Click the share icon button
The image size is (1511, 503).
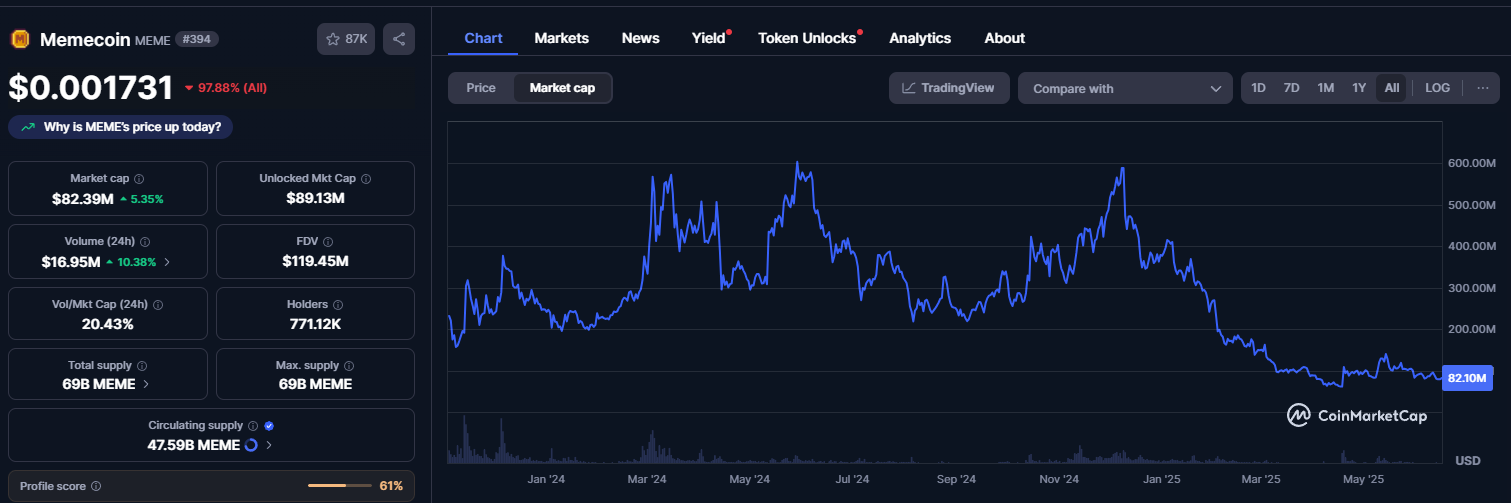(x=399, y=39)
